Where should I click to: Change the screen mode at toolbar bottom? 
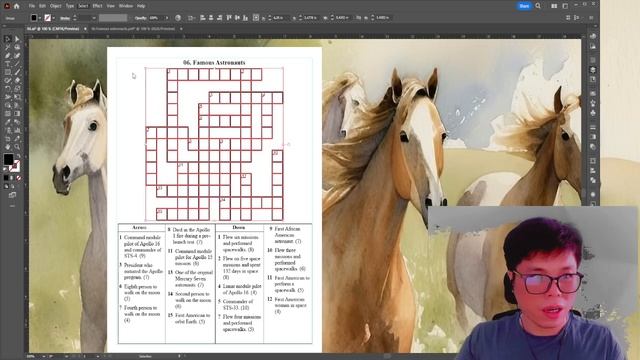tap(13, 195)
